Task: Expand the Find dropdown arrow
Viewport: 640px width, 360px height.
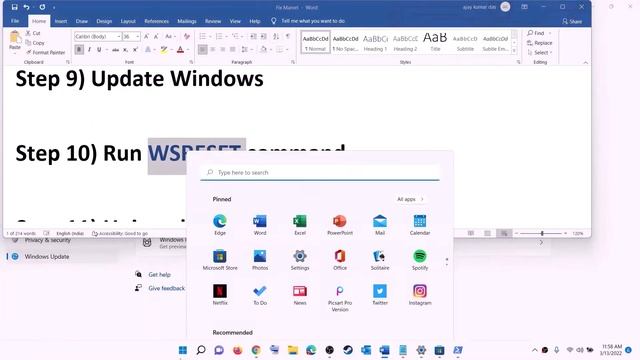Action: 550,33
